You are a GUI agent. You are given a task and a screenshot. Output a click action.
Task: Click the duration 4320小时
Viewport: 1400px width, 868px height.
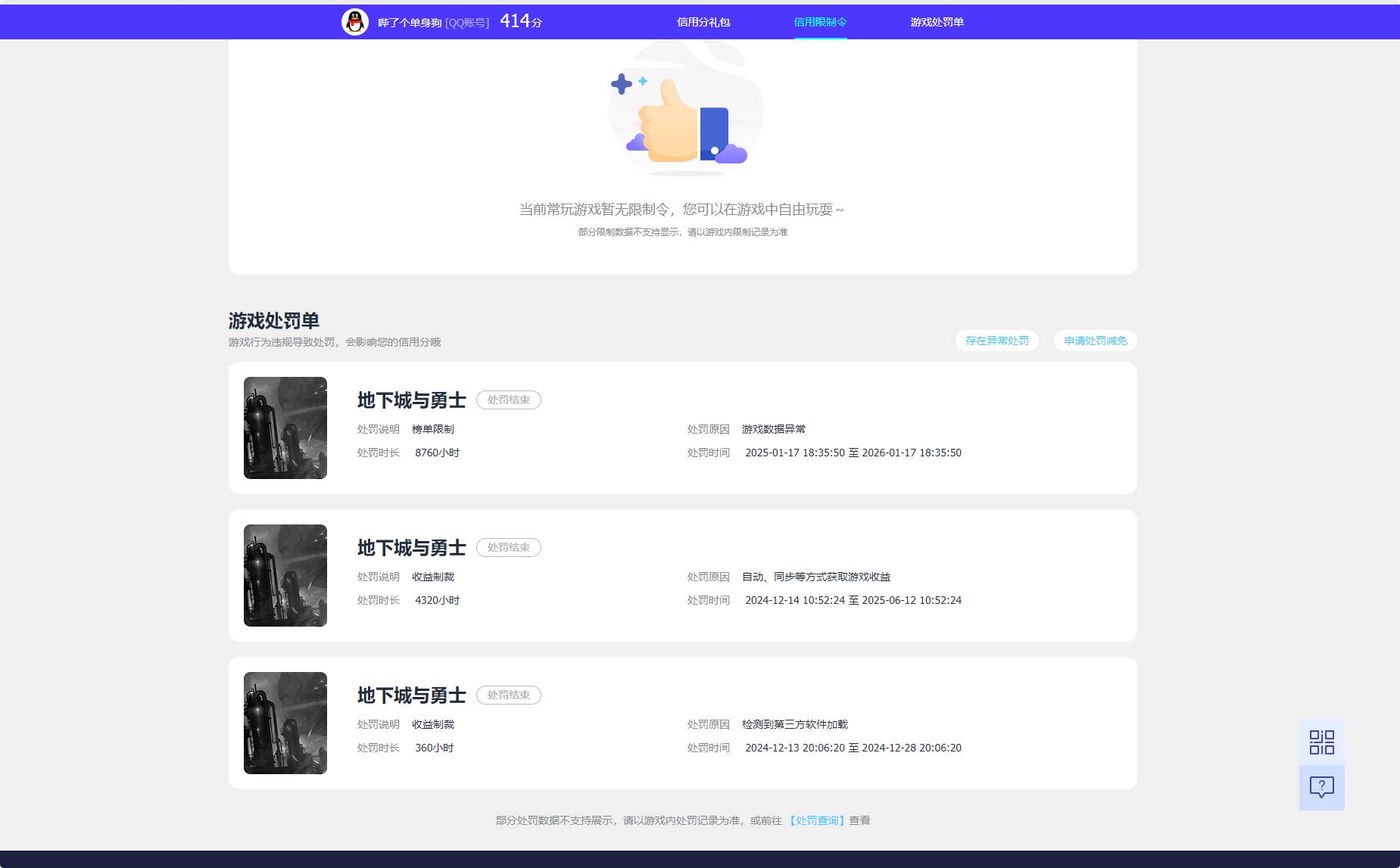tap(437, 600)
